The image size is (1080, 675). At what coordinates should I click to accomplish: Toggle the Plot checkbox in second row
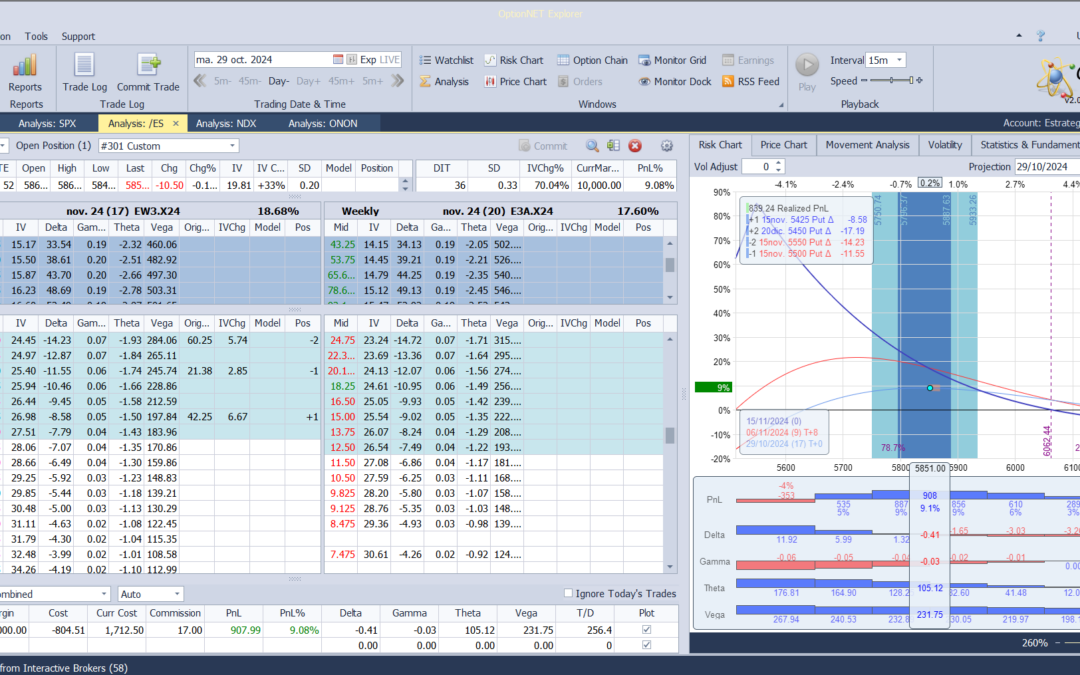coord(646,645)
